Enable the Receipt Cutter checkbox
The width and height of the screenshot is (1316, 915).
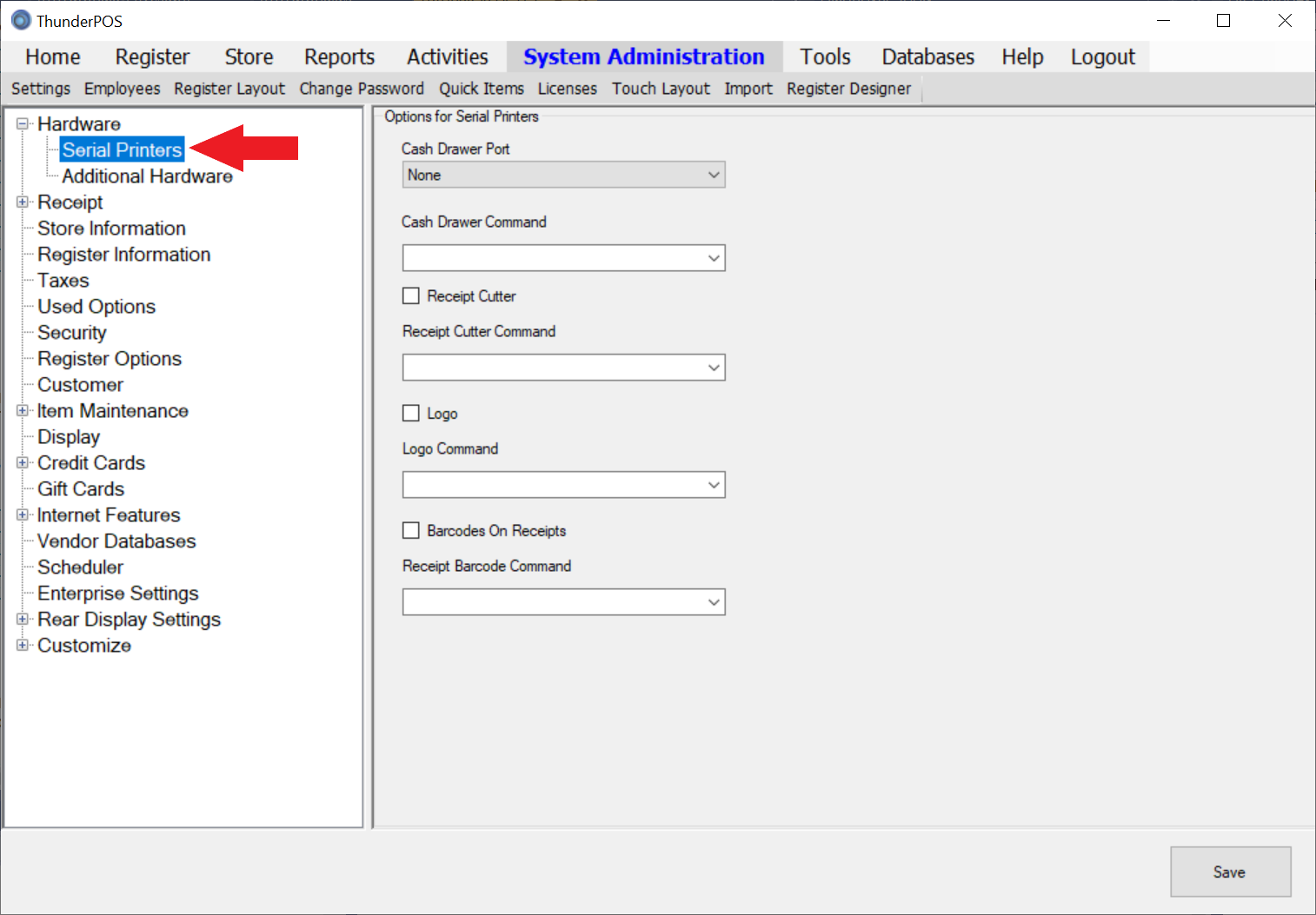pyautogui.click(x=411, y=296)
